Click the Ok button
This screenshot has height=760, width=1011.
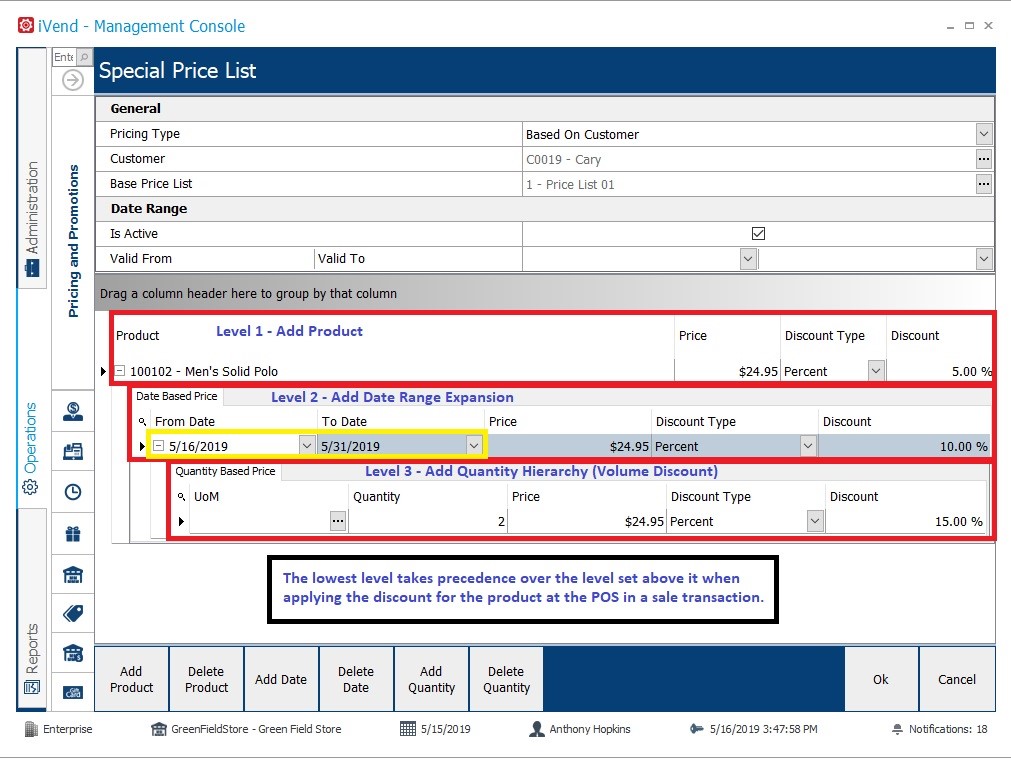(881, 679)
